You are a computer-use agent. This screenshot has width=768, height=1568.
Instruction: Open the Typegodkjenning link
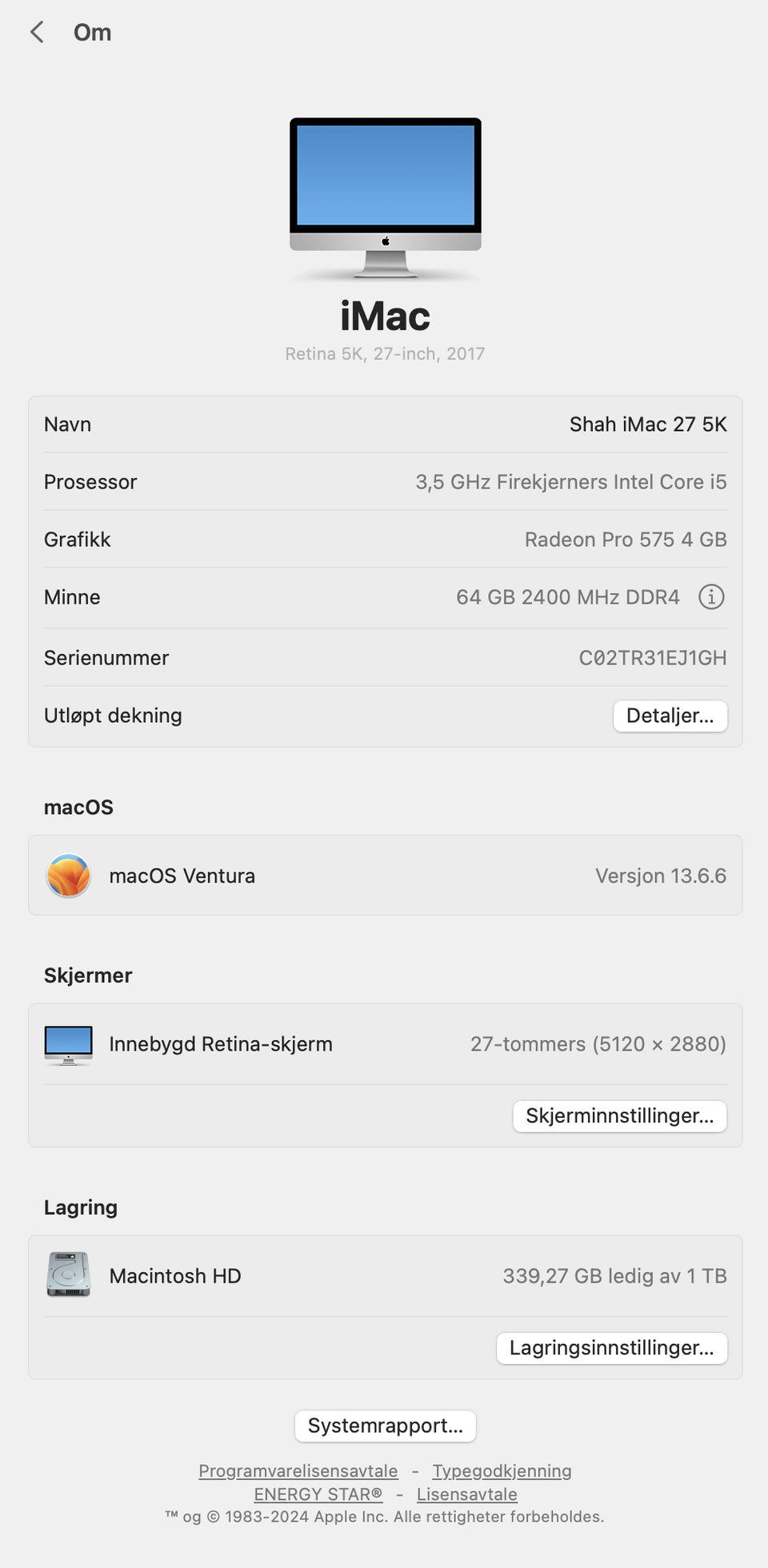pos(502,1470)
